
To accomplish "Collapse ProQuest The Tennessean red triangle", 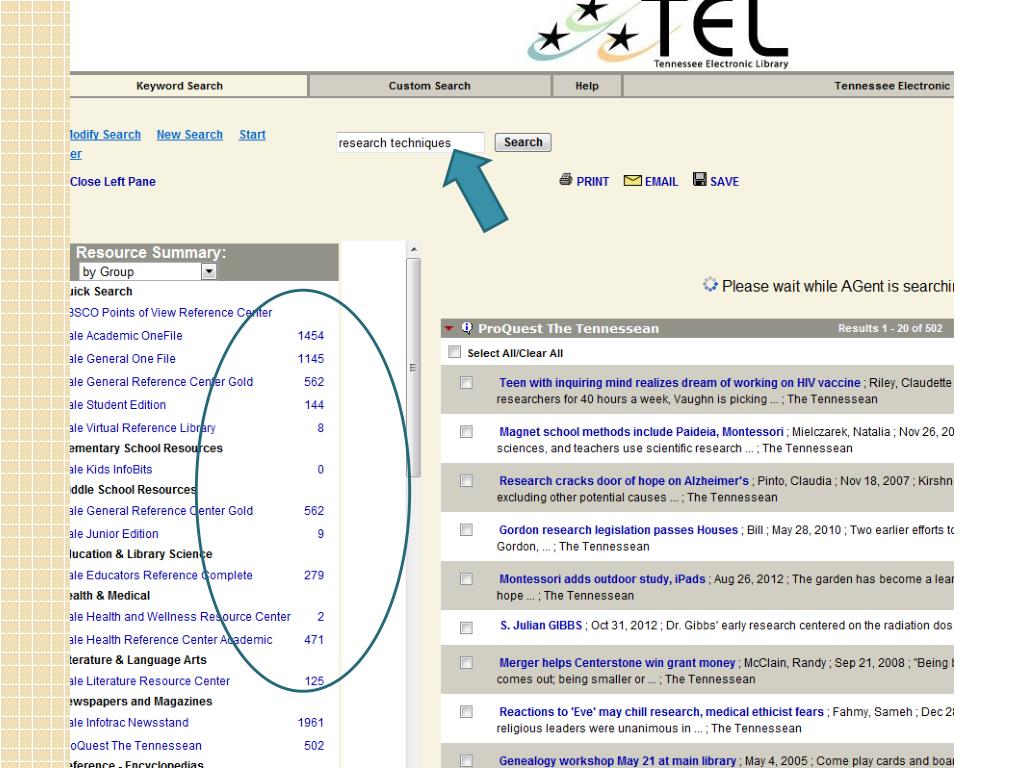I will pyautogui.click(x=449, y=328).
